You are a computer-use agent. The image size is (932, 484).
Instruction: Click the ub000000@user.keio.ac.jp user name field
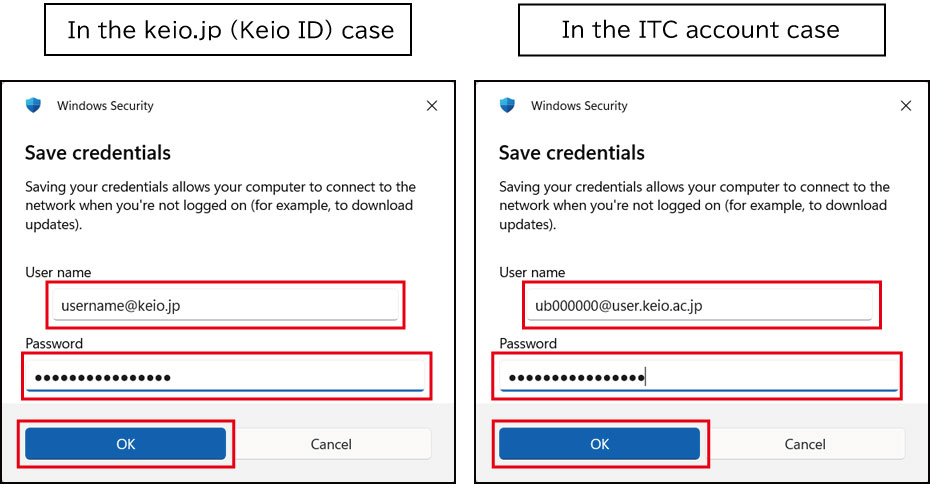(699, 306)
